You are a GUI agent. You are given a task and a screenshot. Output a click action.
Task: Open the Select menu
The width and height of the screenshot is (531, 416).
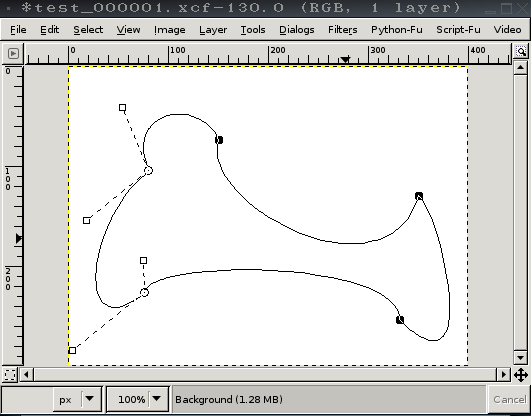click(88, 30)
